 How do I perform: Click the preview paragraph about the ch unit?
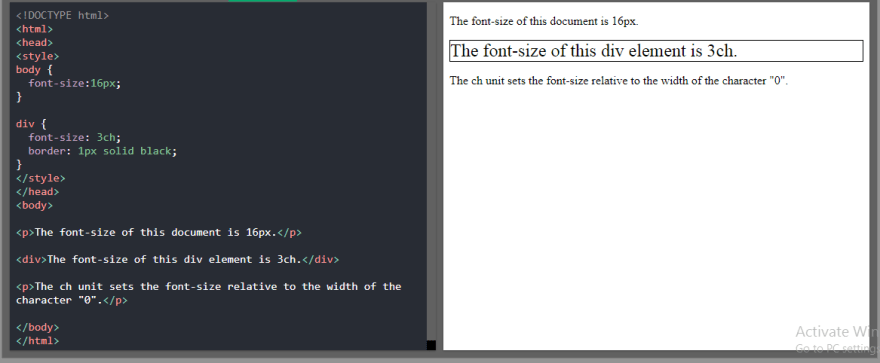tap(619, 81)
